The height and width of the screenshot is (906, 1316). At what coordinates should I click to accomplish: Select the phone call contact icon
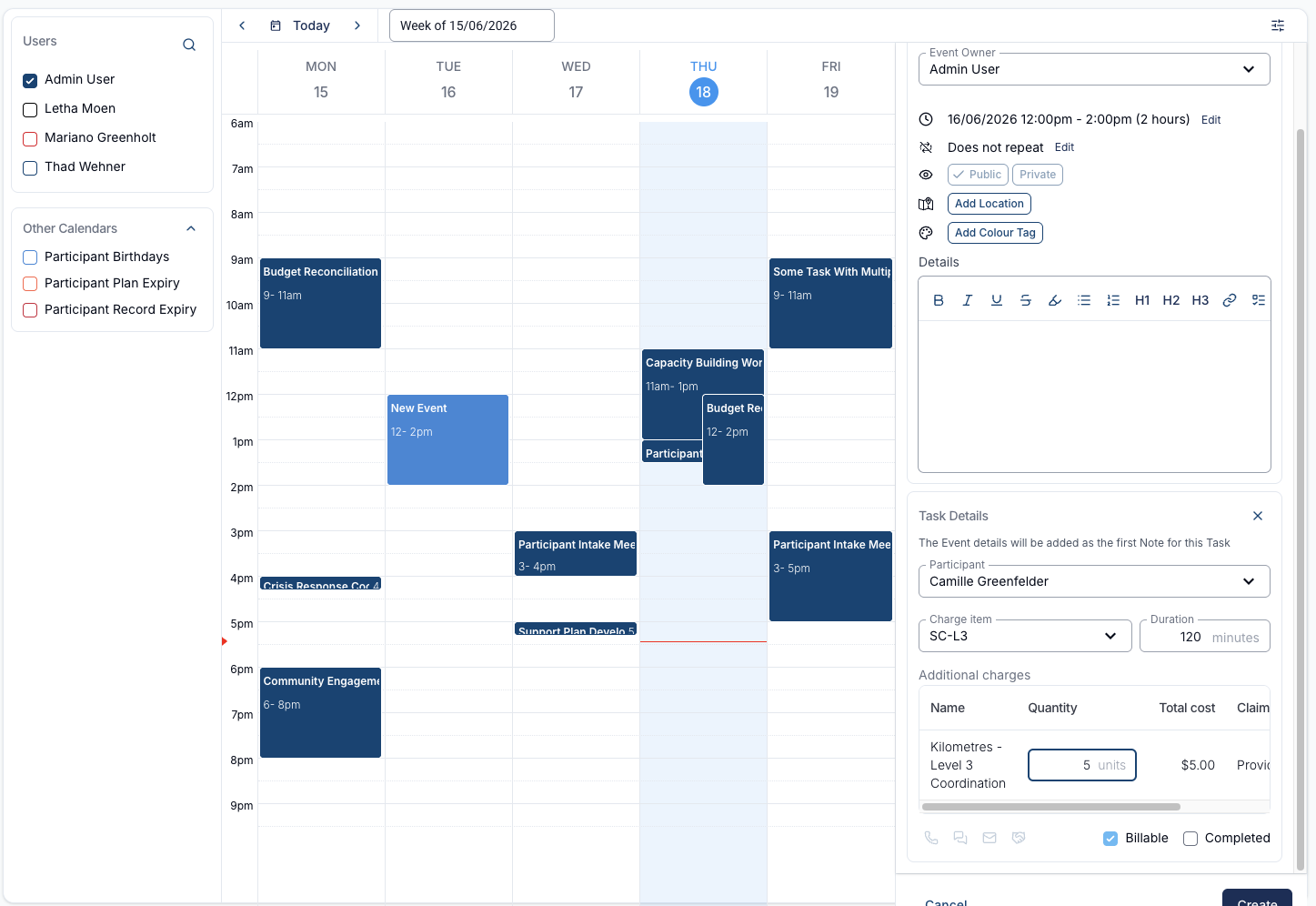coord(931,838)
